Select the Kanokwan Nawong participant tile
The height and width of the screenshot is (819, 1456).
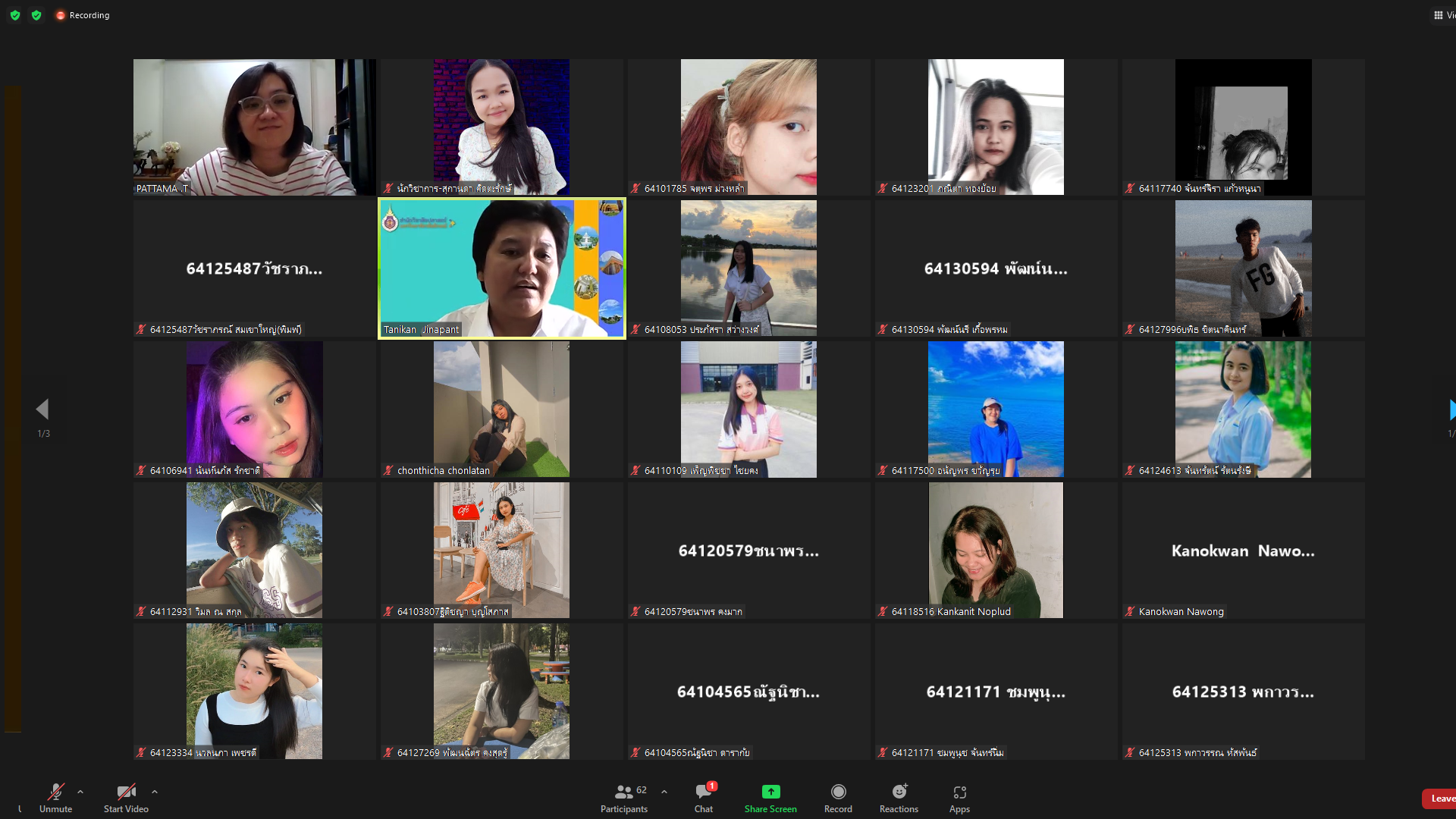pyautogui.click(x=1243, y=551)
